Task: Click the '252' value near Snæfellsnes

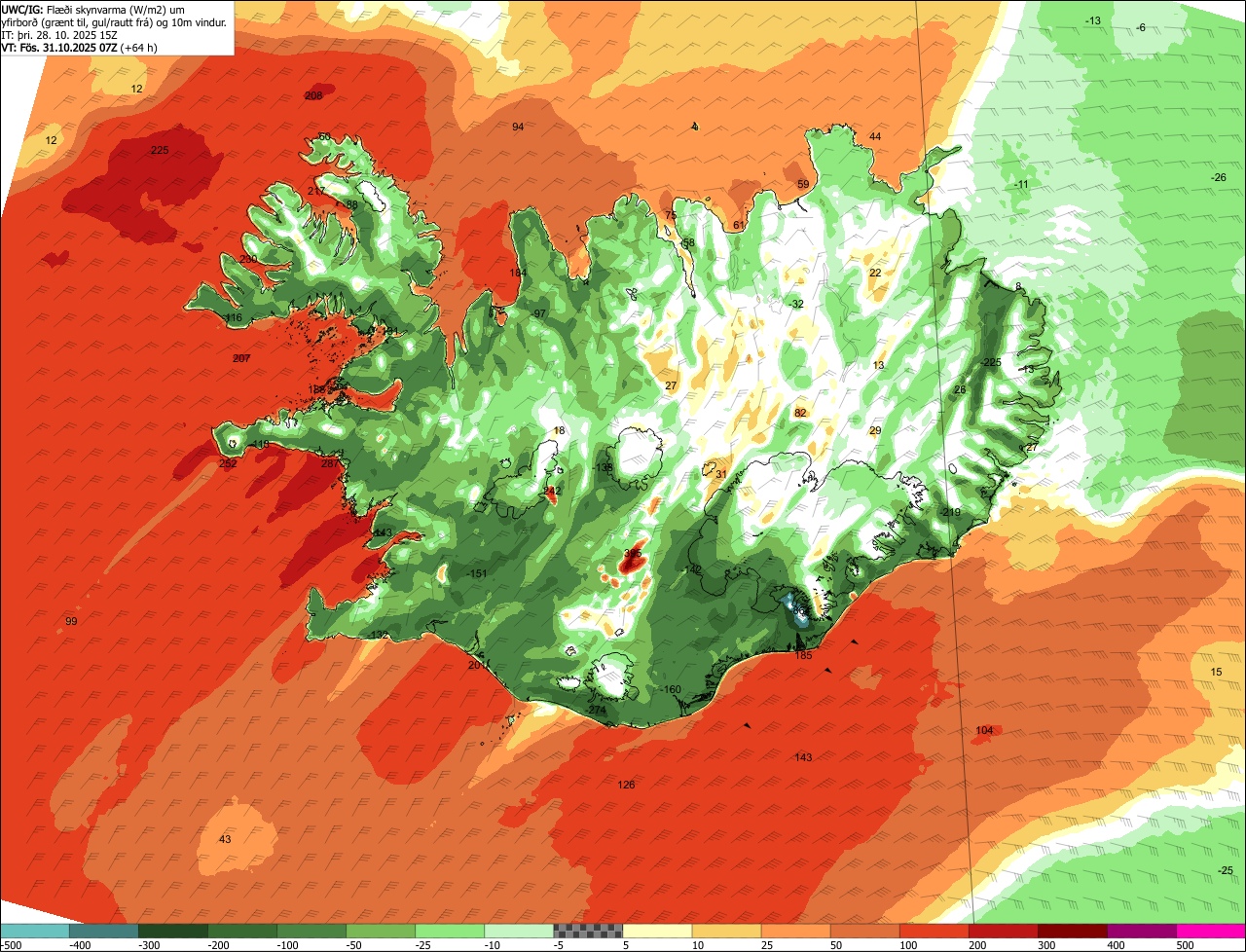Action: click(228, 464)
